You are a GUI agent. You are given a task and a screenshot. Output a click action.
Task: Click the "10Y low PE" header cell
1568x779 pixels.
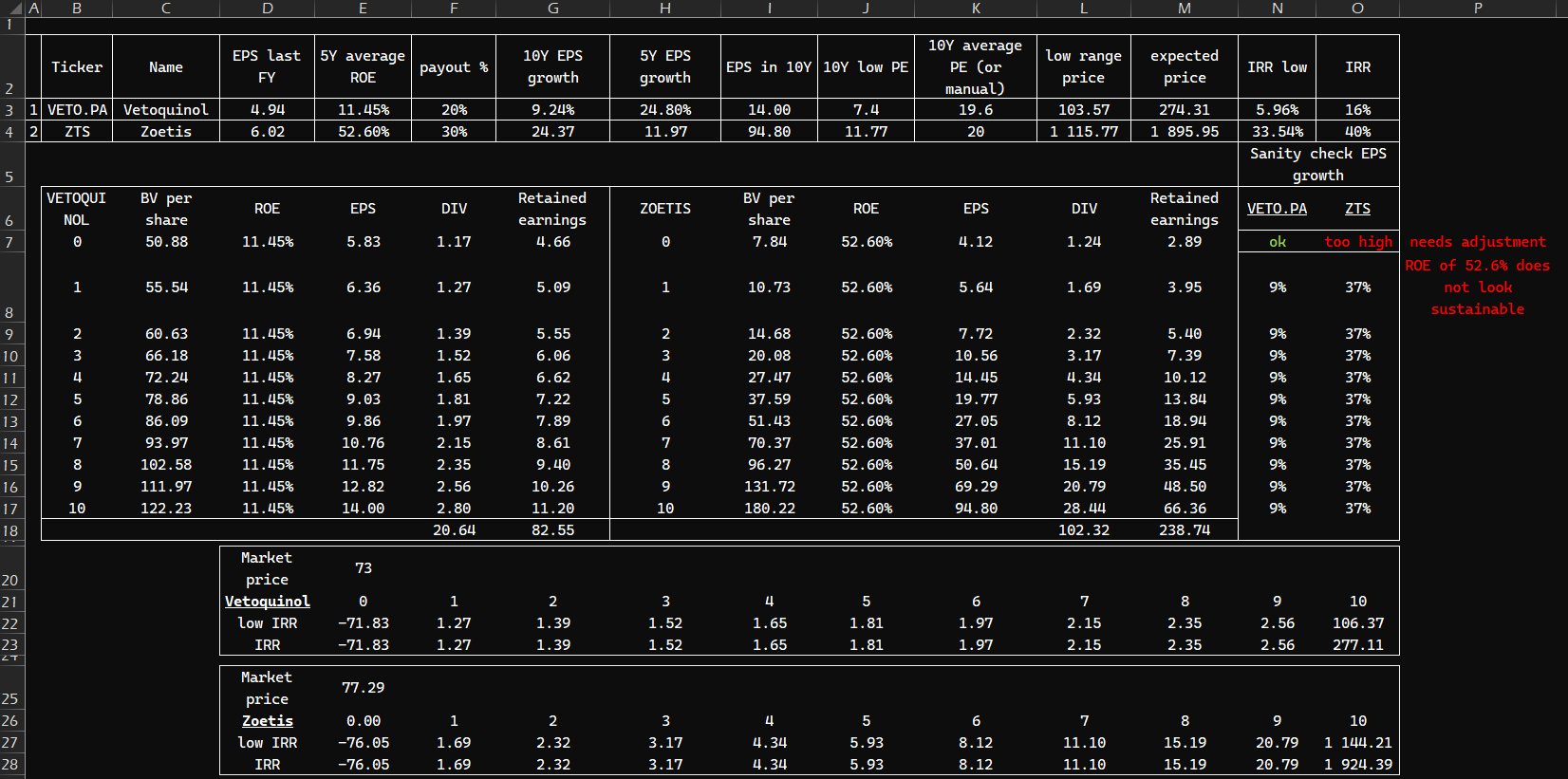point(866,67)
